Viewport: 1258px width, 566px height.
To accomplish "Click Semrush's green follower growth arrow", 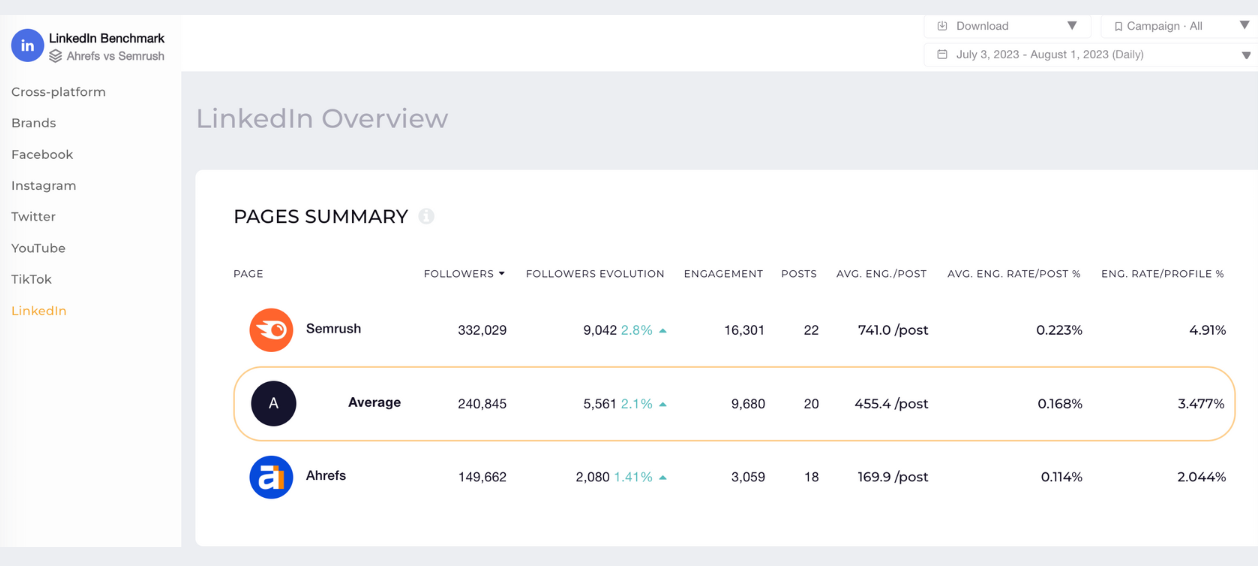I will (x=663, y=331).
